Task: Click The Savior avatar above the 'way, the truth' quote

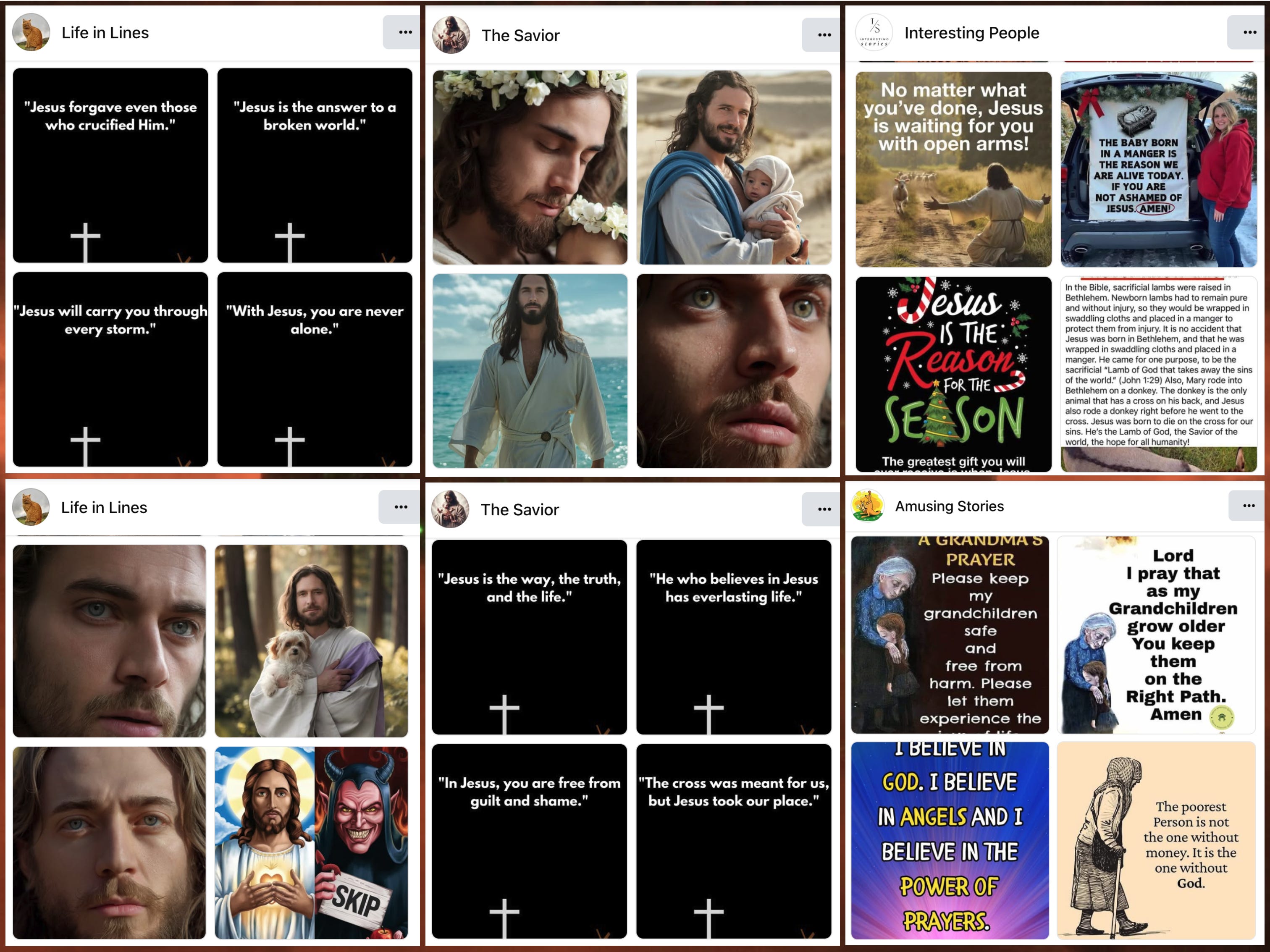Action: (451, 509)
